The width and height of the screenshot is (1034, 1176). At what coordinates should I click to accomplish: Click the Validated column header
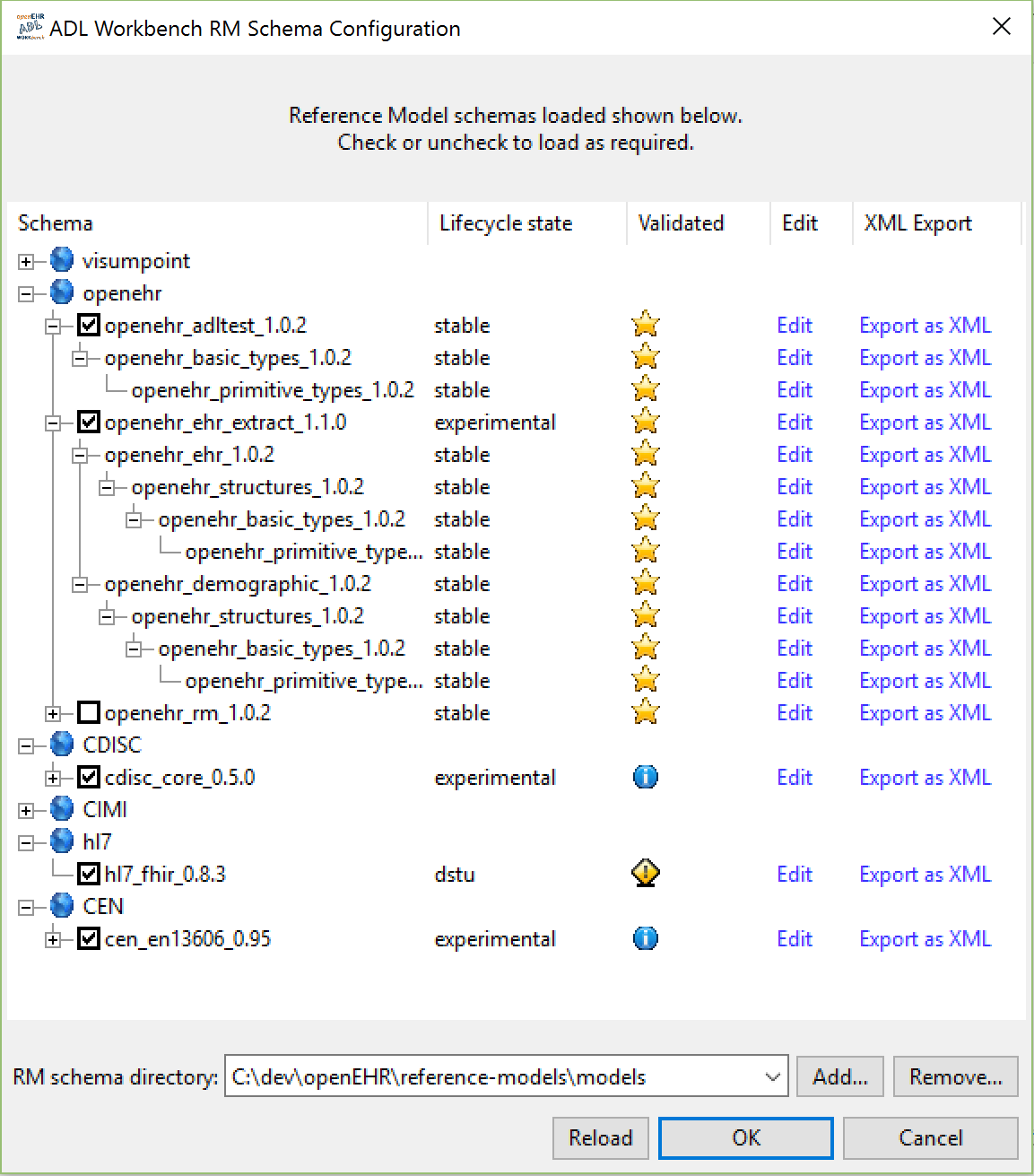(699, 223)
